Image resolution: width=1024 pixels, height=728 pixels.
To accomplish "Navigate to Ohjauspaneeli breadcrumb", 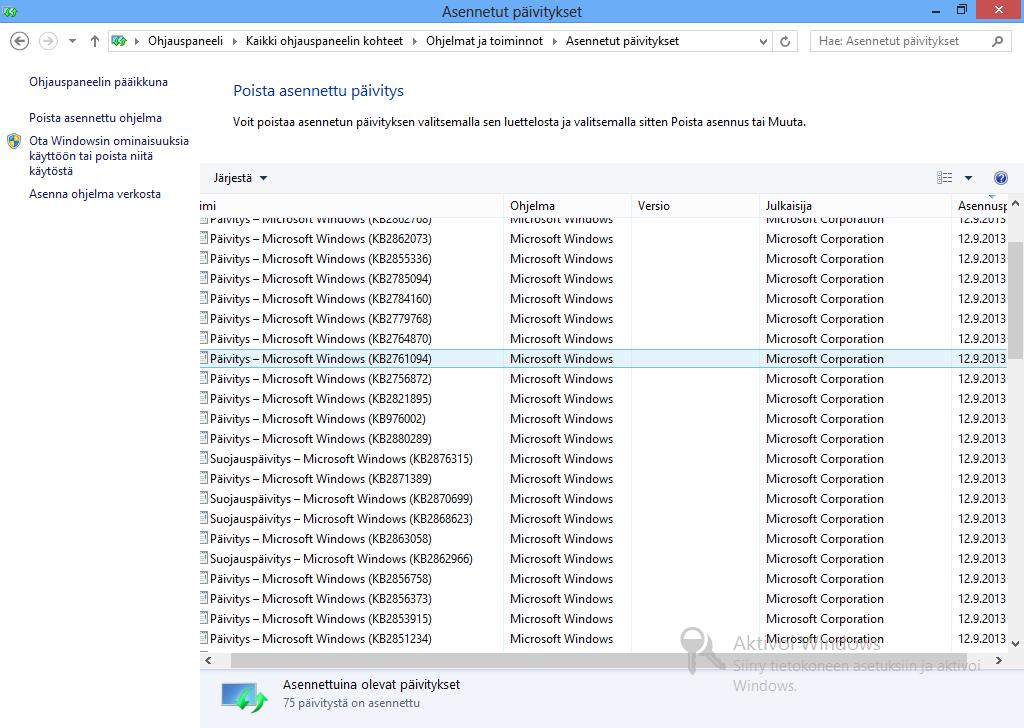I will [x=185, y=41].
